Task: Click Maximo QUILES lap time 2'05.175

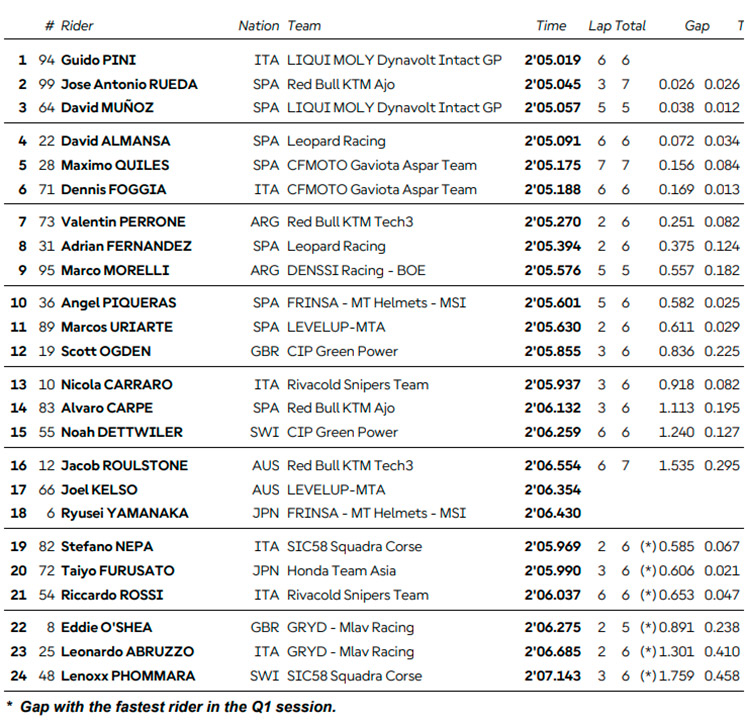Action: (x=553, y=165)
